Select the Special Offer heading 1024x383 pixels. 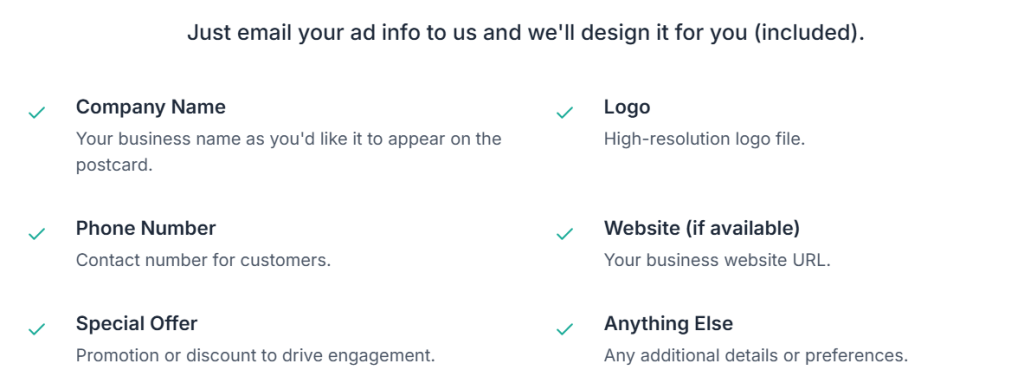136,324
